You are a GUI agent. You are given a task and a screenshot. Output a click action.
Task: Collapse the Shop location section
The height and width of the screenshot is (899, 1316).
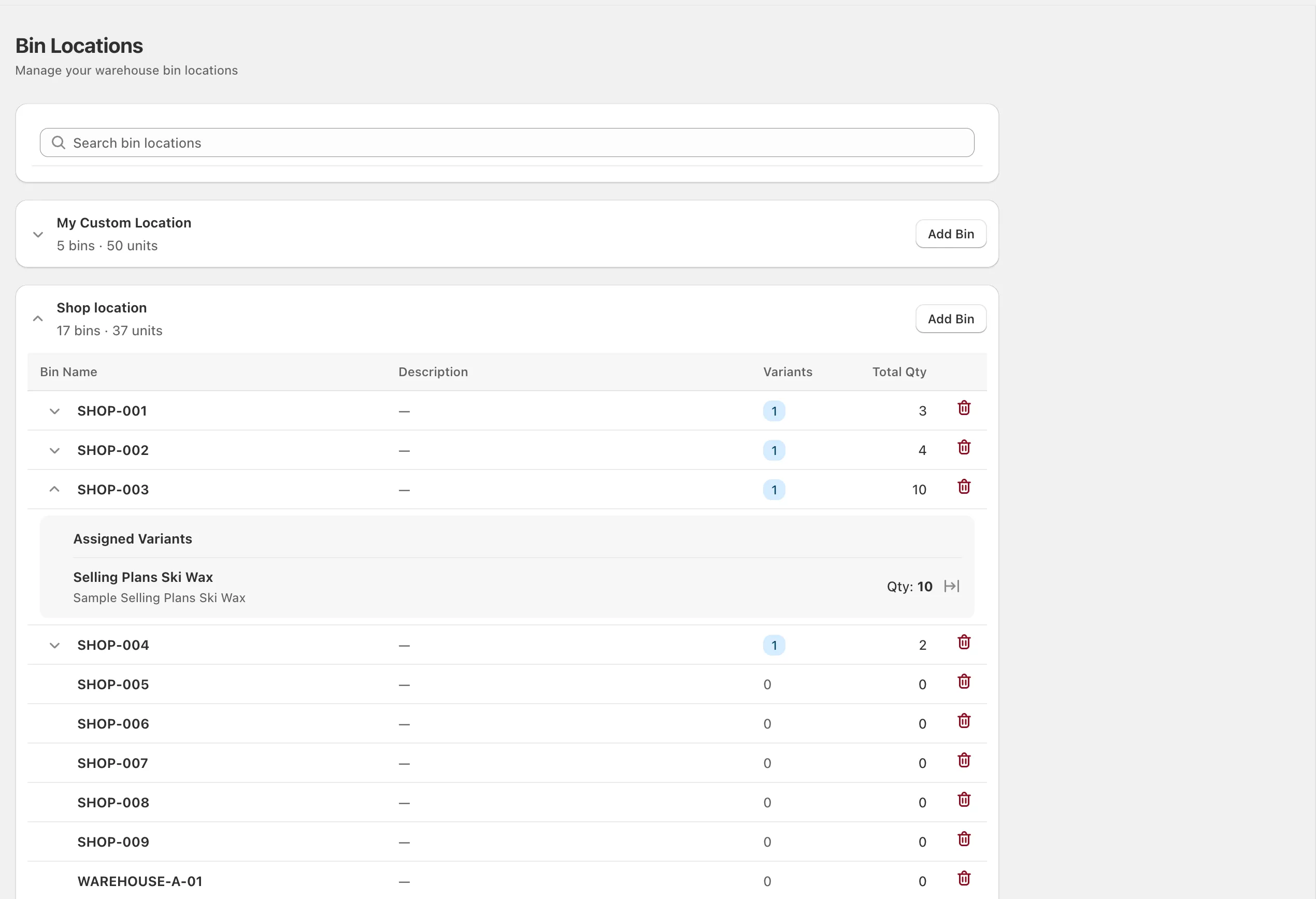pos(38,319)
